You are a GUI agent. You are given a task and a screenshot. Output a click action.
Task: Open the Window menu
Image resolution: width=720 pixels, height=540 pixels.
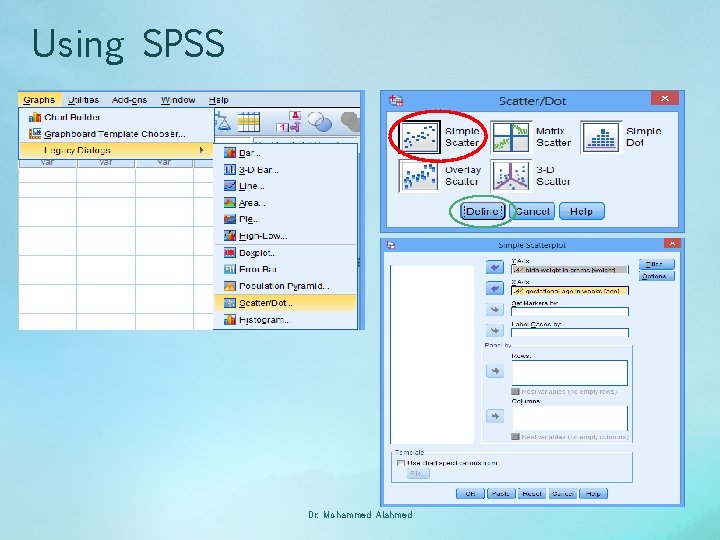[178, 100]
